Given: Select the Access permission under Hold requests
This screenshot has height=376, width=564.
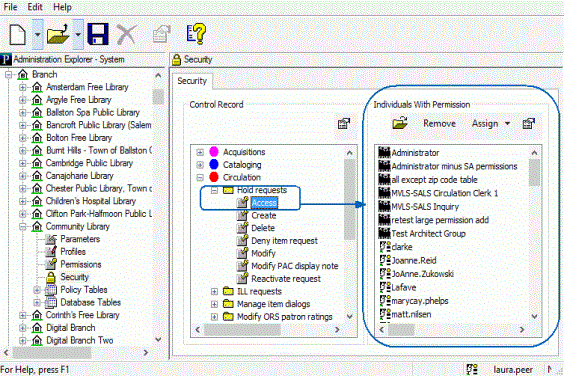Looking at the screenshot, I should (x=264, y=203).
